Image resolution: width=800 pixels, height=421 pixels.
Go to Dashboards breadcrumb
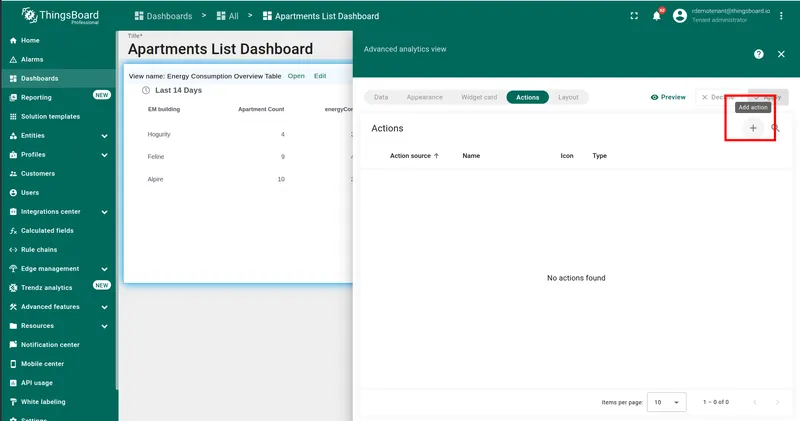click(163, 16)
